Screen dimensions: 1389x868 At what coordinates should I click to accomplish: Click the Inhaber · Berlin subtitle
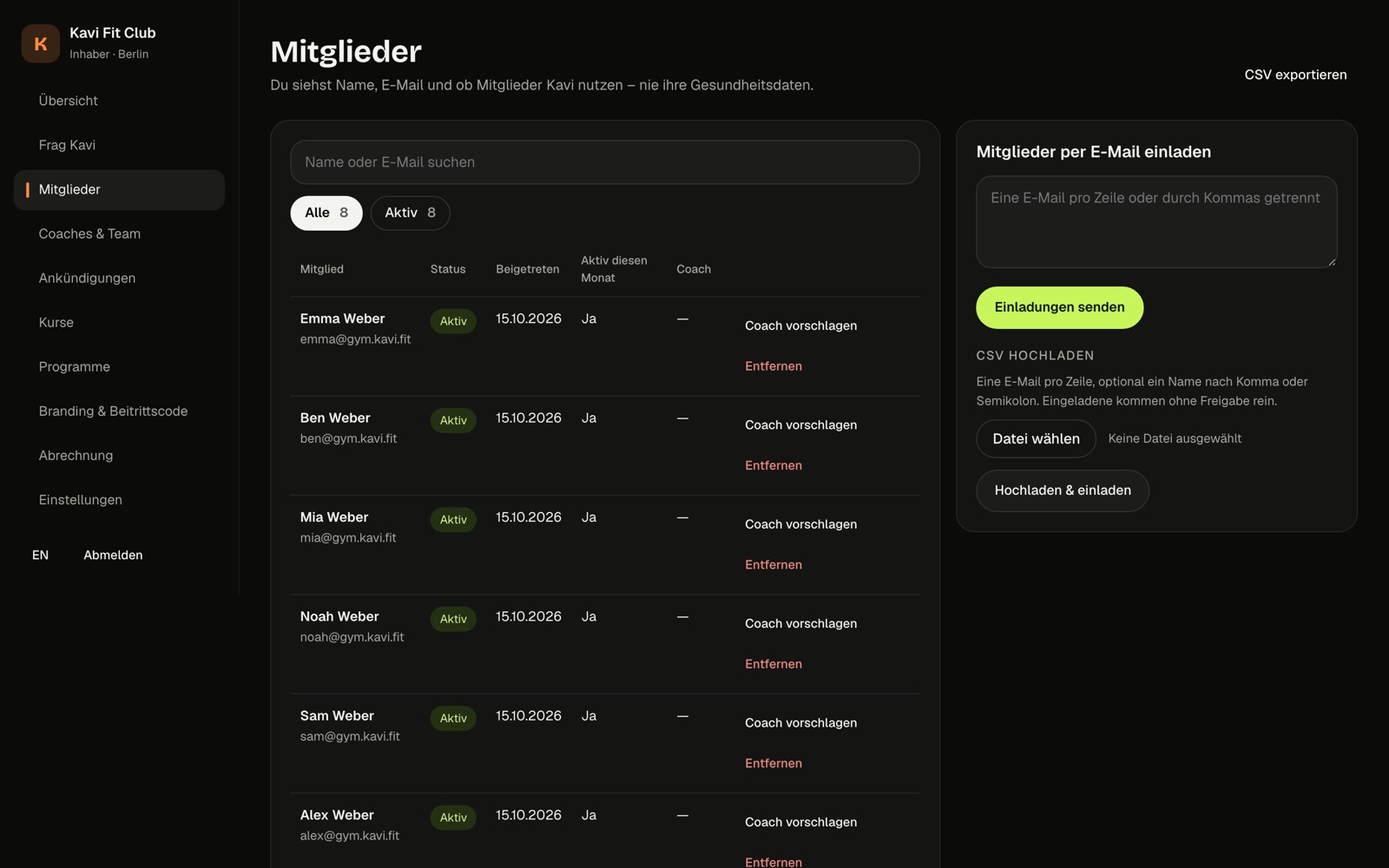tap(109, 54)
